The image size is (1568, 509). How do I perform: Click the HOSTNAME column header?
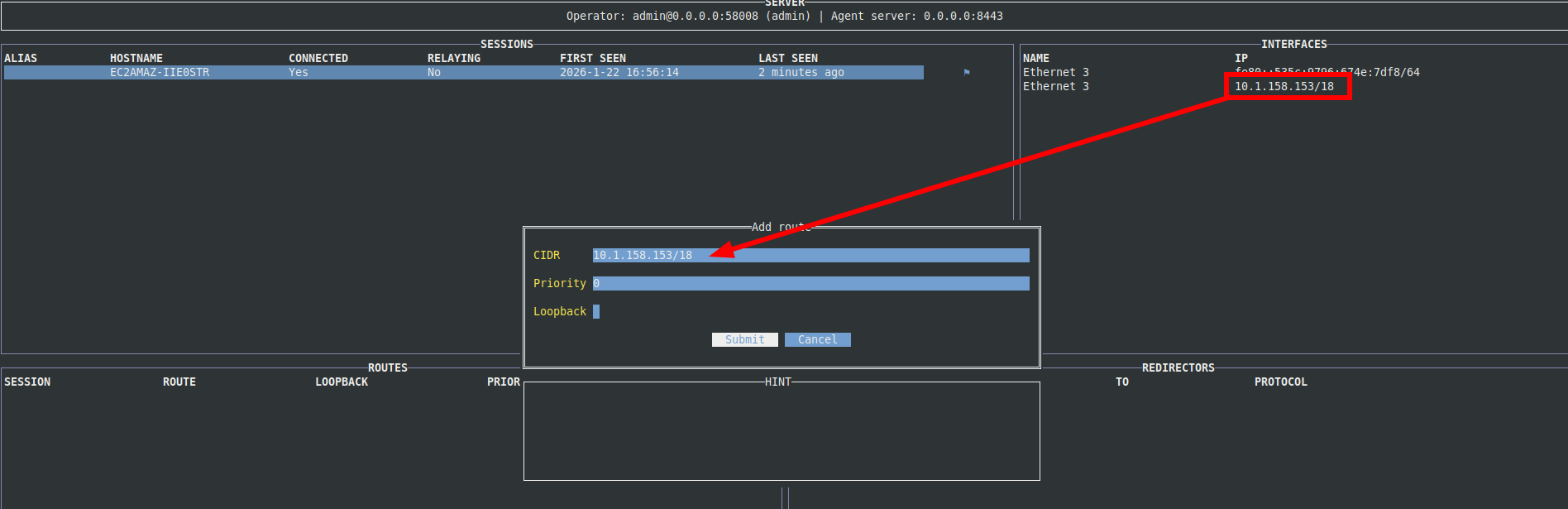(136, 59)
